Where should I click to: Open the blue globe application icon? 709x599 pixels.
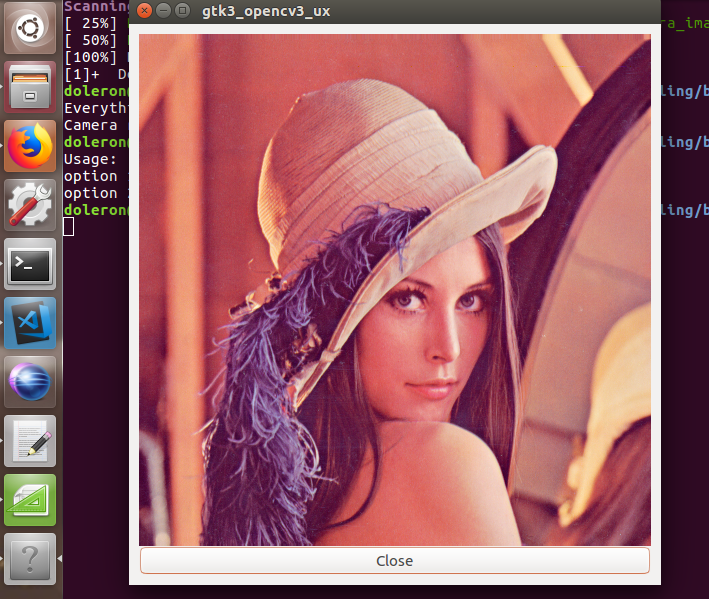click(x=30, y=382)
